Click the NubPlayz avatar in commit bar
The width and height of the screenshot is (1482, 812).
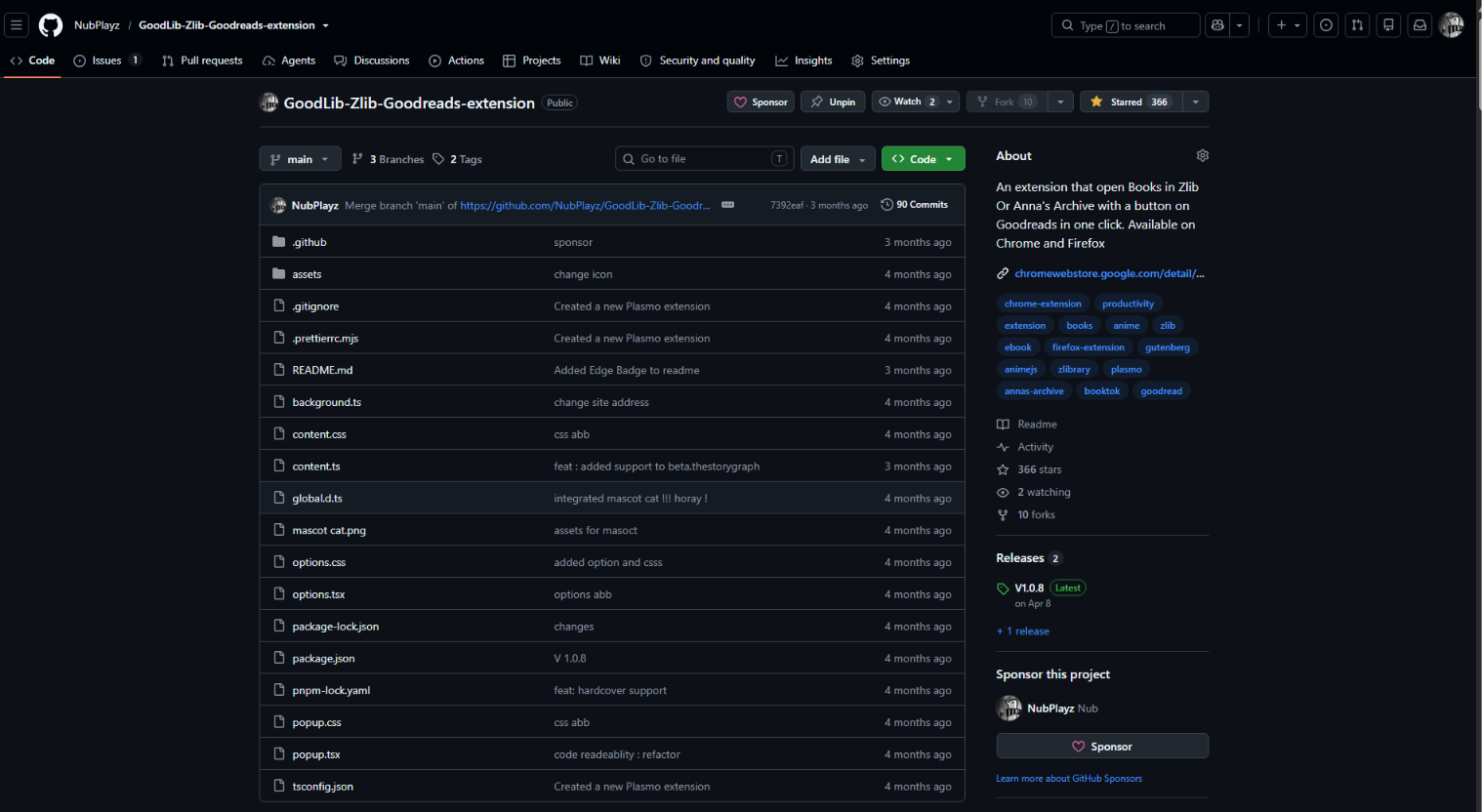pyautogui.click(x=278, y=205)
